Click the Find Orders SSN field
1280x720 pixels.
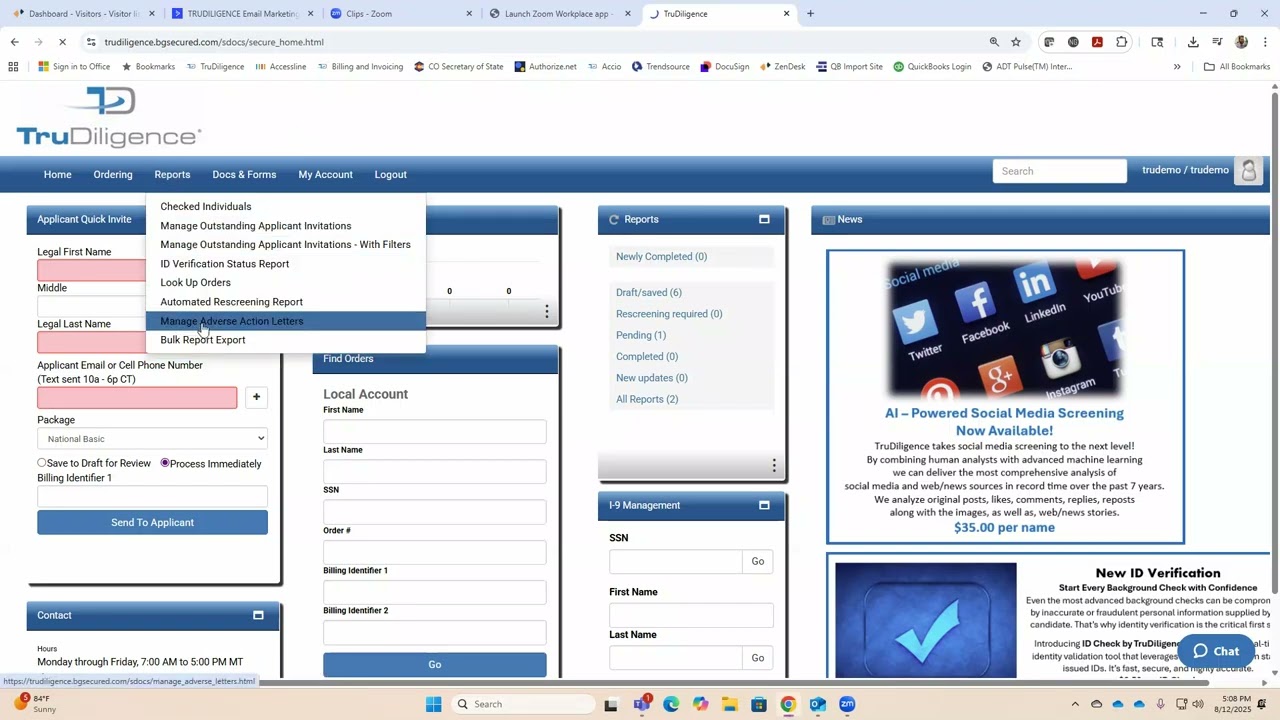435,511
